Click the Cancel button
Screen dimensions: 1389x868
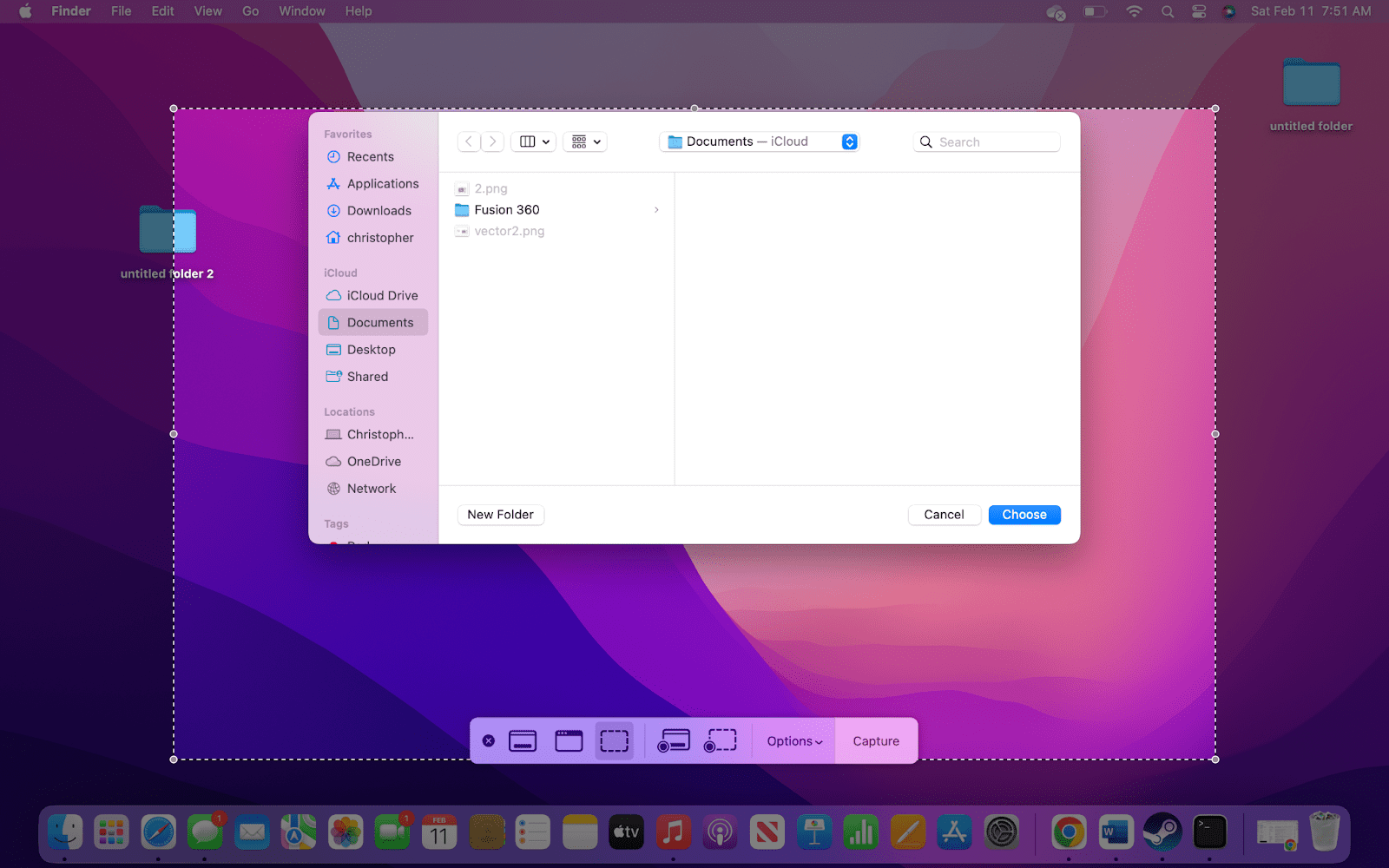tap(945, 515)
